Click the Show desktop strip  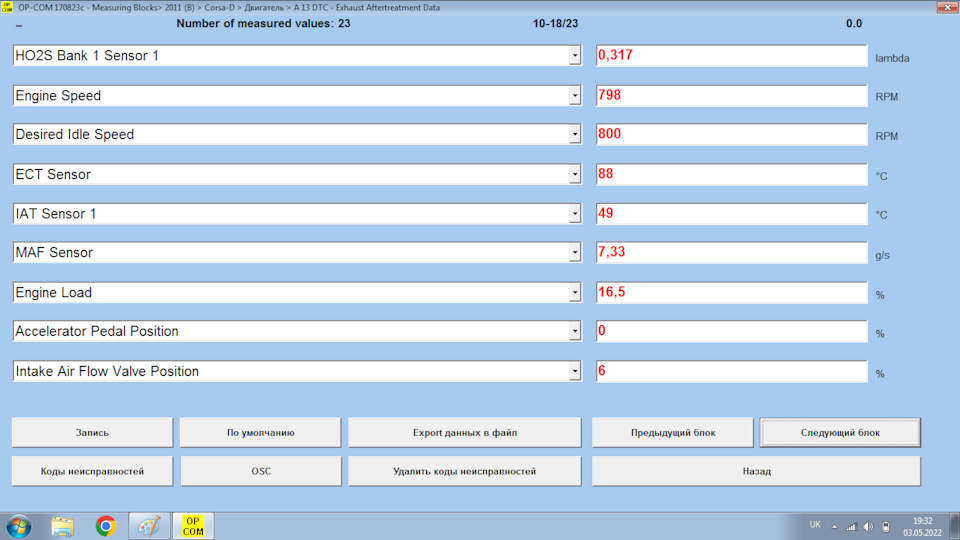954,527
